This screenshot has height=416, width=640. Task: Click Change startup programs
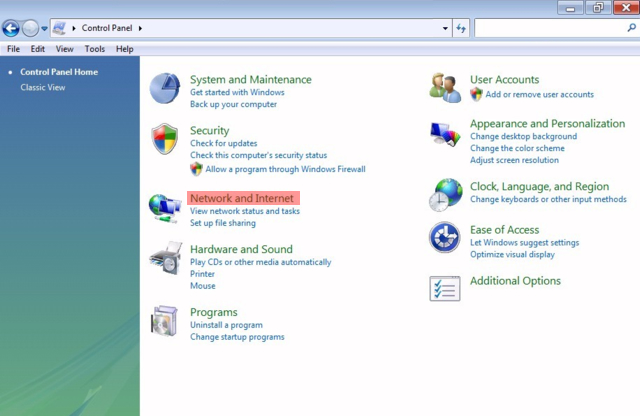237,337
